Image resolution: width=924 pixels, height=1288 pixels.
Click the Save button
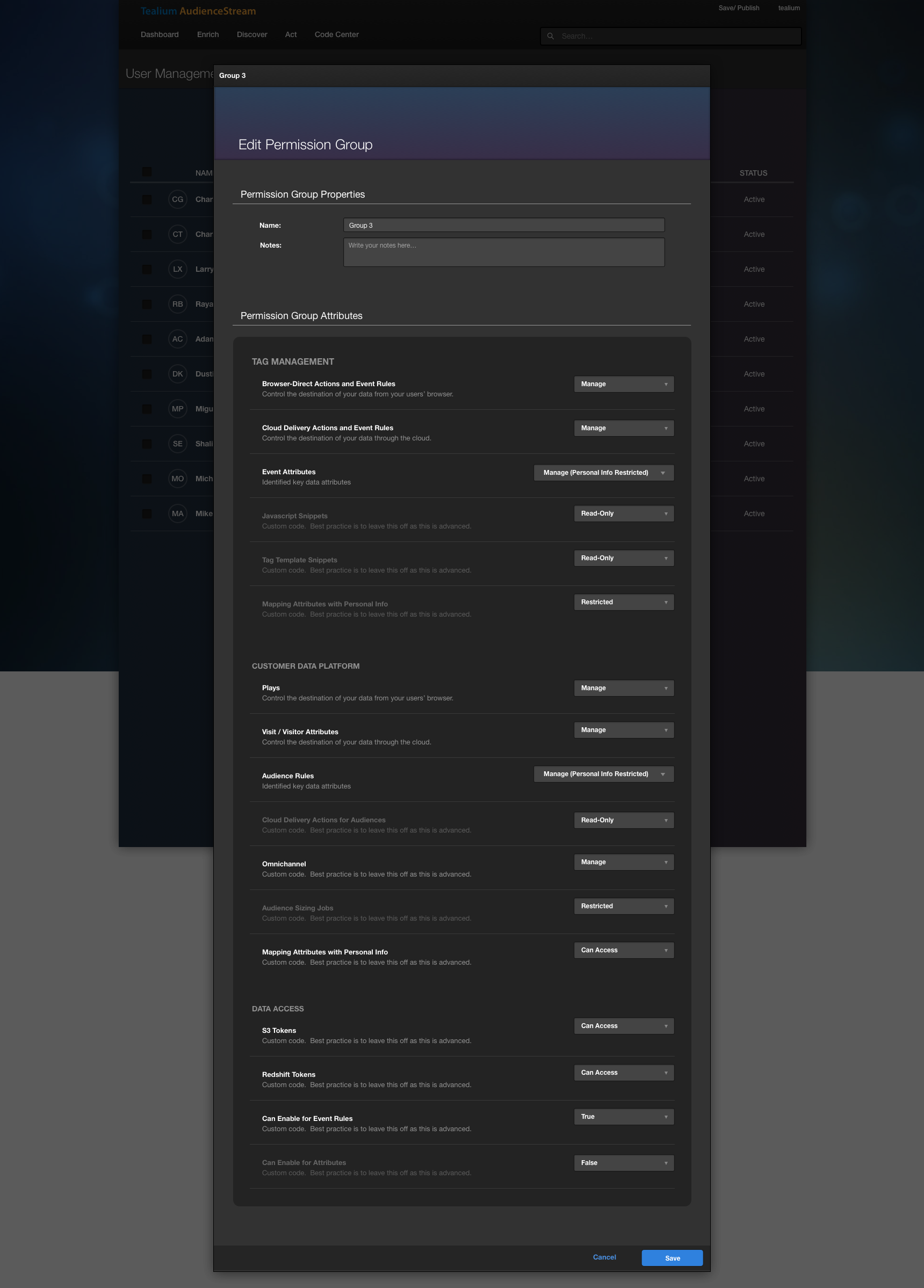(x=672, y=1258)
